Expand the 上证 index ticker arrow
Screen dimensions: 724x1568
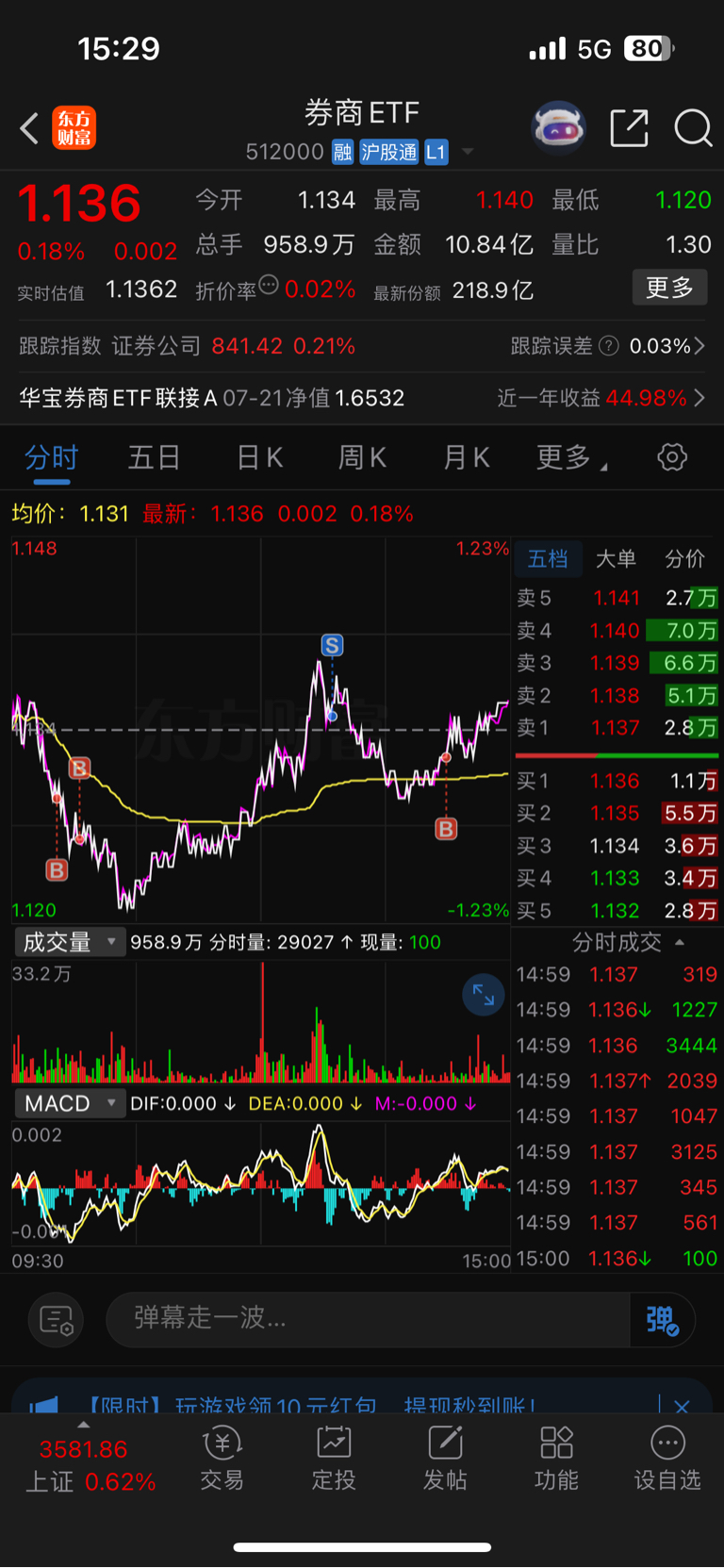click(84, 1425)
